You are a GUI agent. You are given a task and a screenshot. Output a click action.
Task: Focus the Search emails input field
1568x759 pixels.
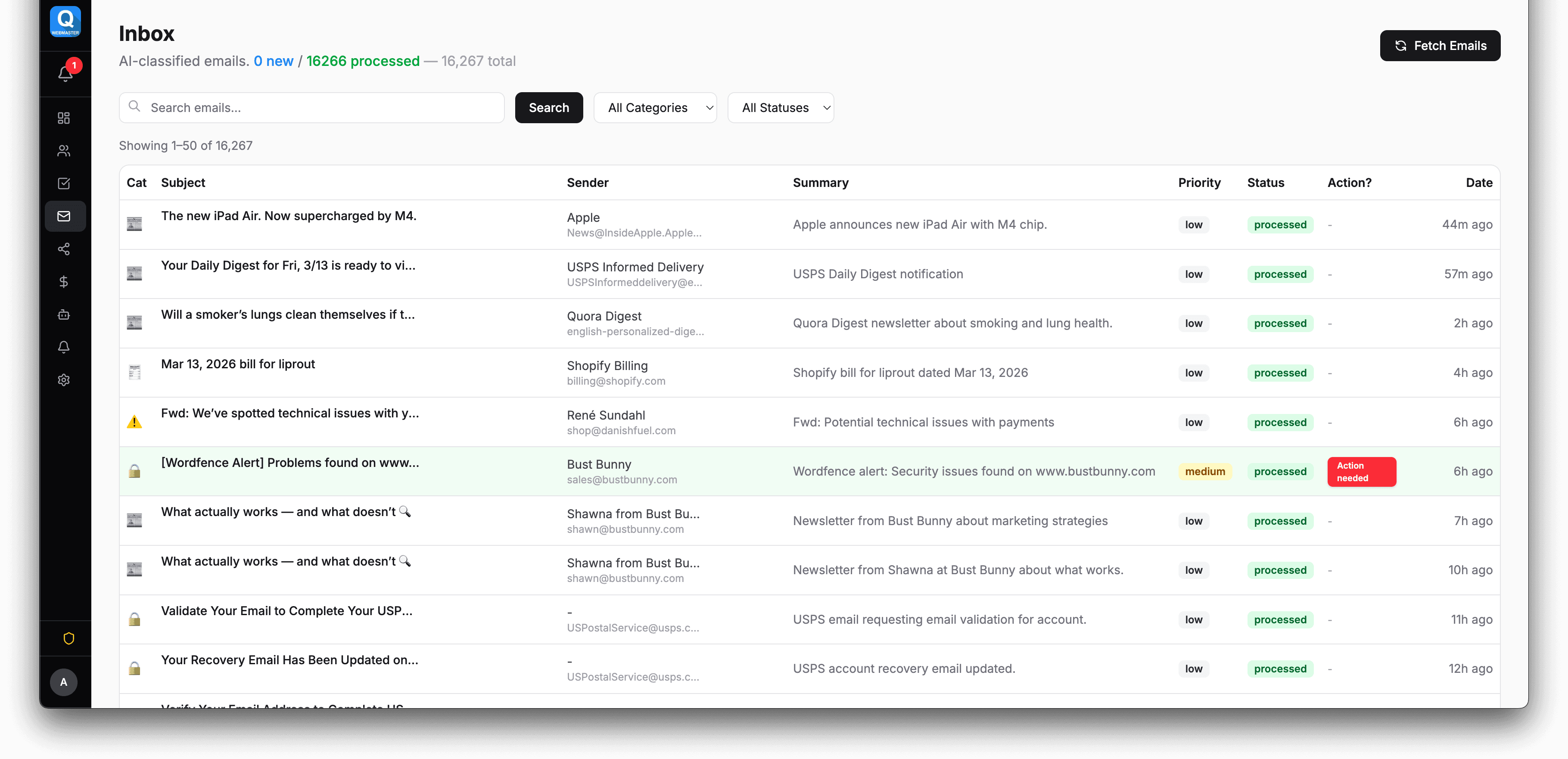311,108
